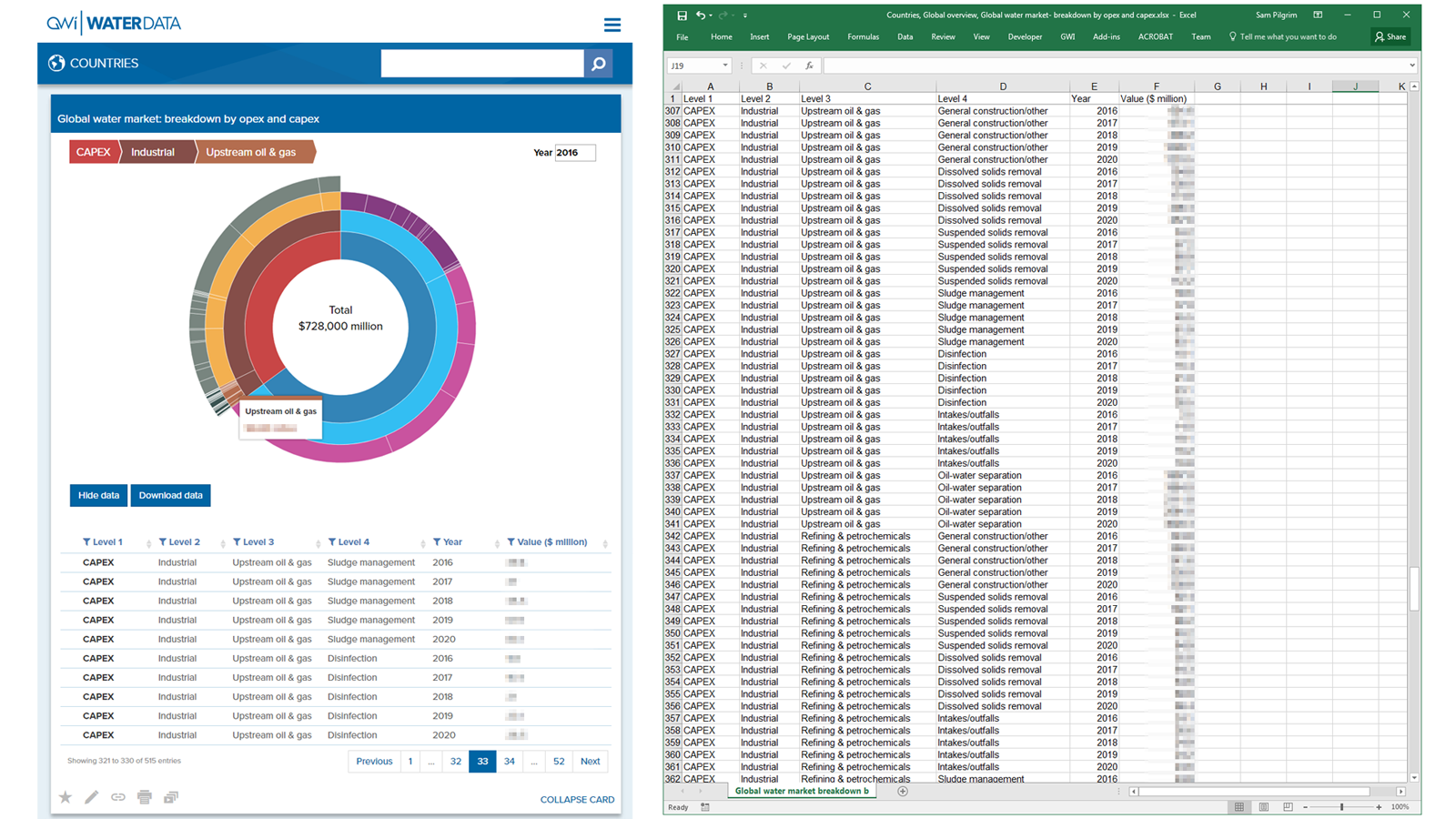Add a new sheet with plus icon
The image size is (1456, 819).
(903, 792)
